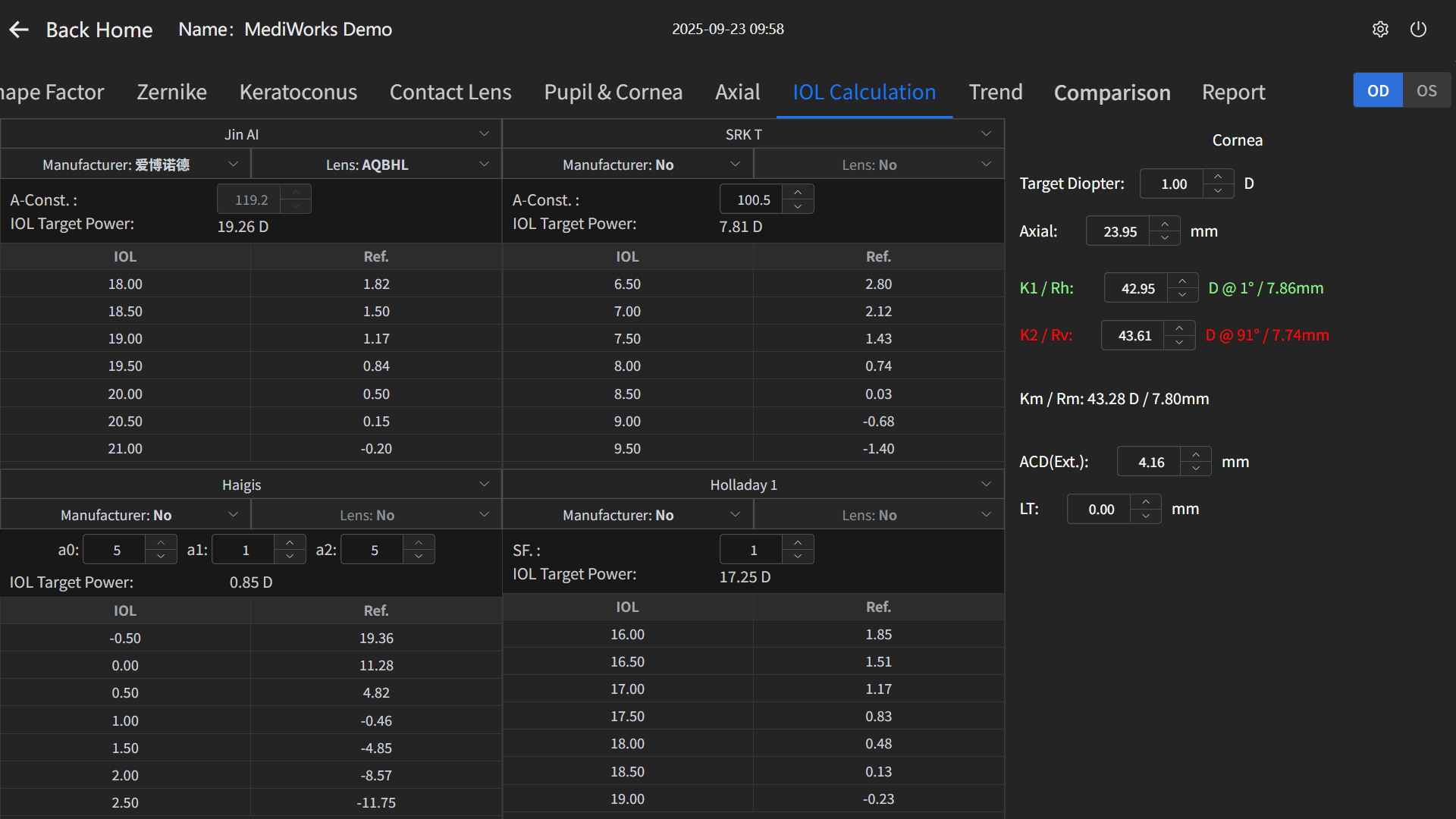This screenshot has width=1456, height=819.
Task: Click Back Home link
Action: point(99,30)
